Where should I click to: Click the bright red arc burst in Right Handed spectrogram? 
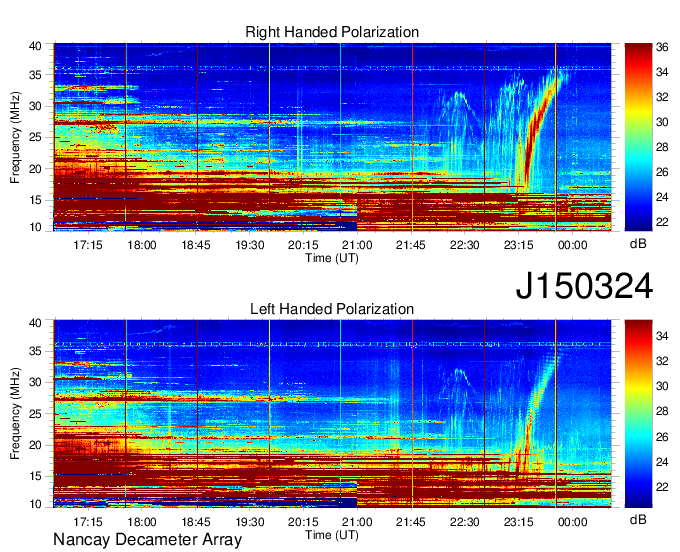click(x=538, y=126)
